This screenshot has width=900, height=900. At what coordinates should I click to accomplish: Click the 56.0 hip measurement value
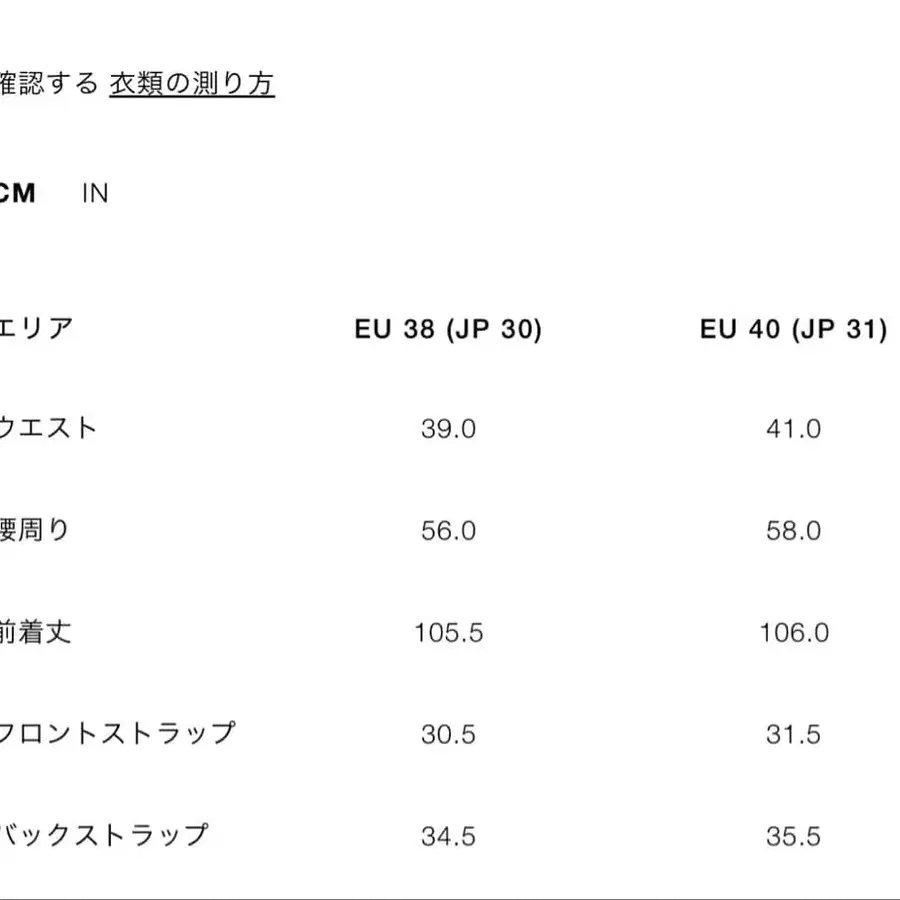[450, 530]
